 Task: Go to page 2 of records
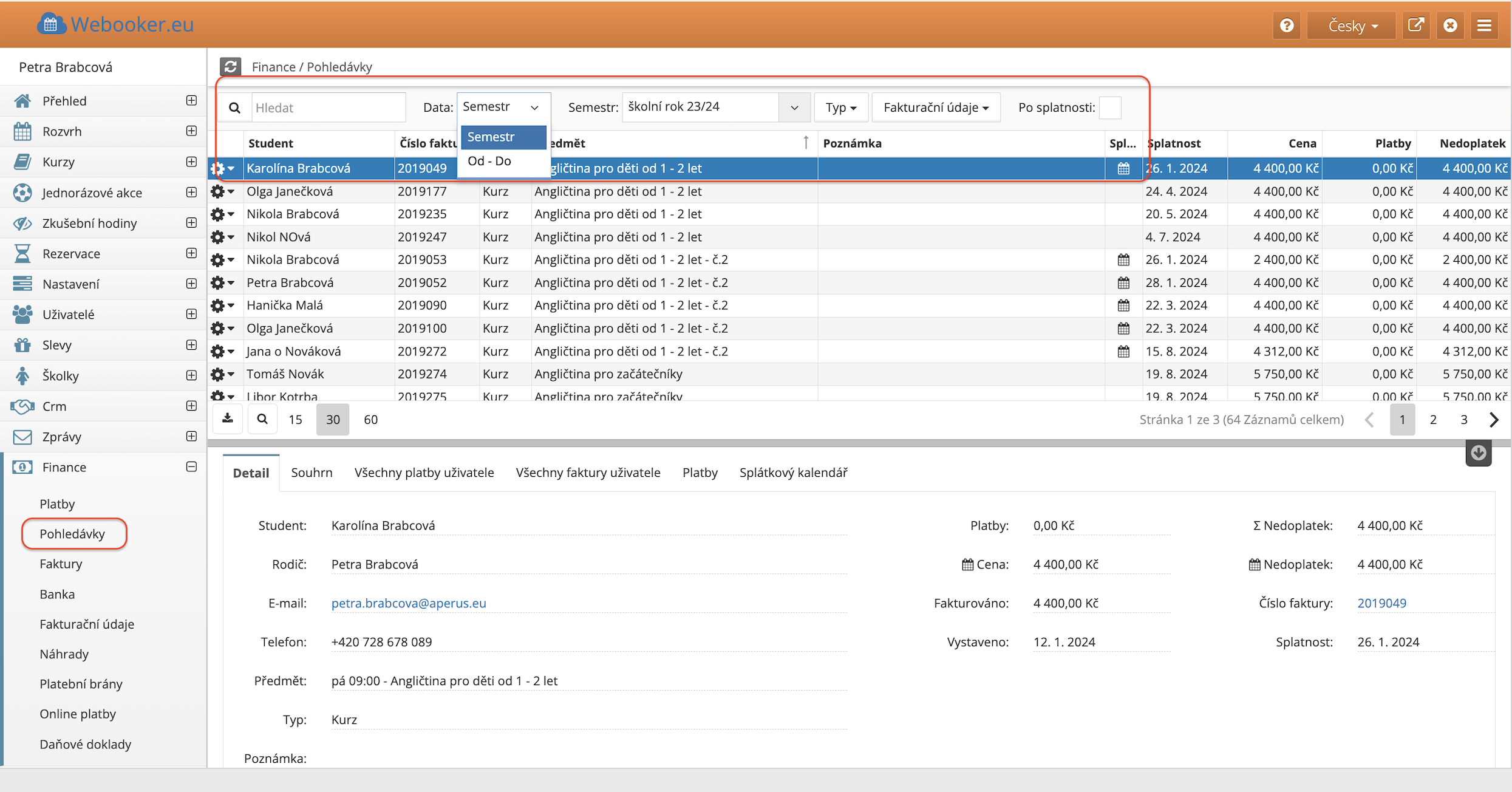point(1433,419)
